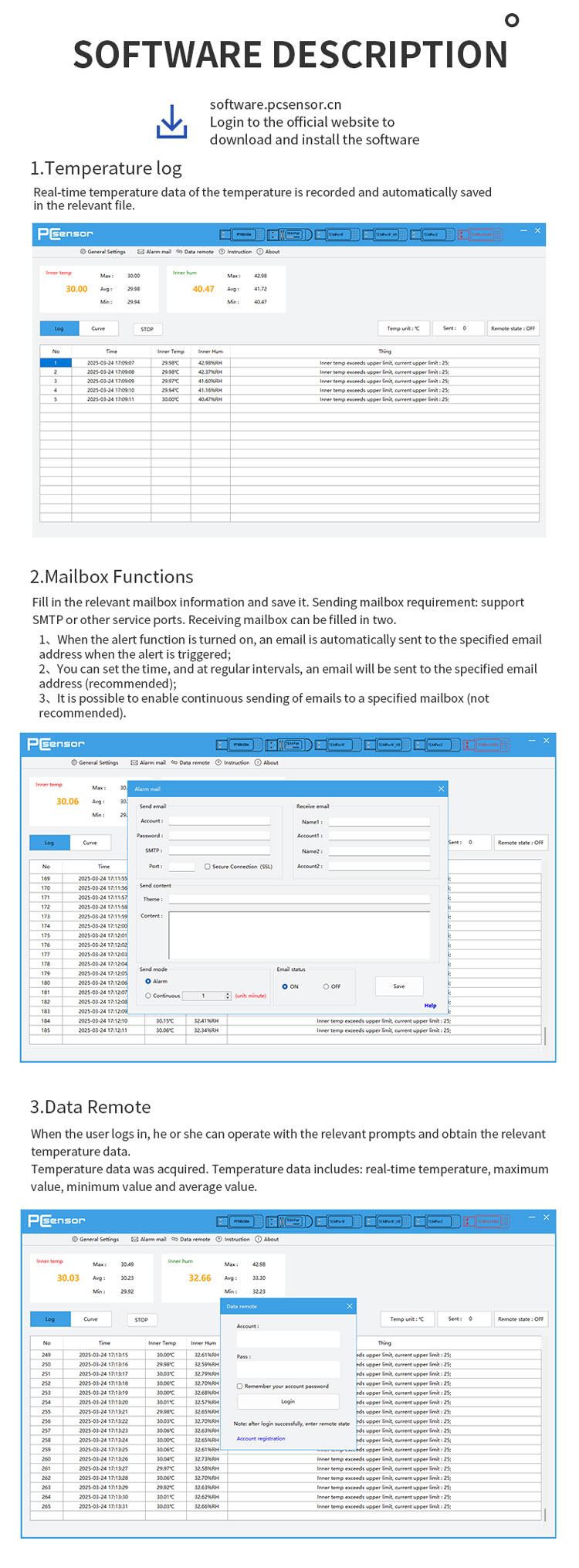The width and height of the screenshot is (579, 1568).
Task: Open General Settings in Mailbox Functions window
Action: (95, 762)
